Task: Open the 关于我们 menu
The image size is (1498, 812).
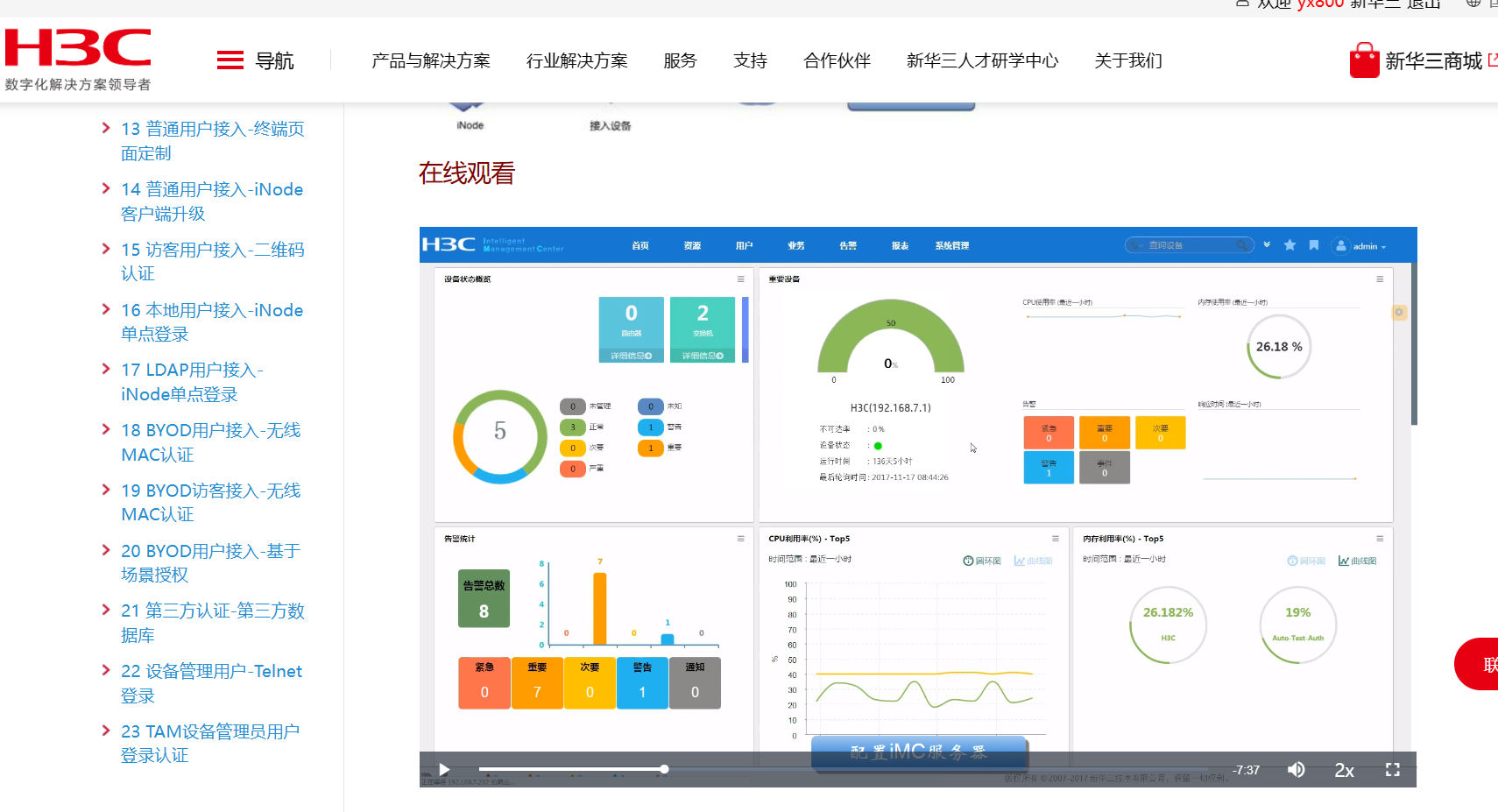Action: [x=1128, y=60]
